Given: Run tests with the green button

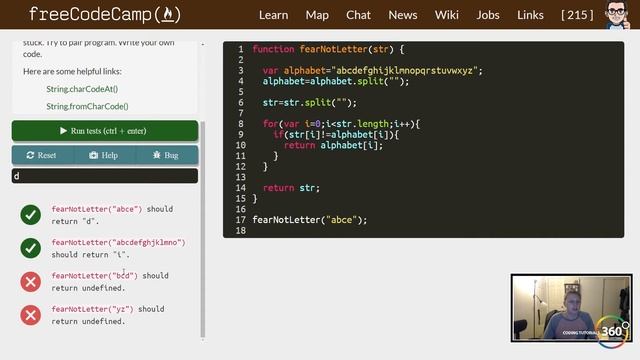Looking at the screenshot, I should [105, 131].
